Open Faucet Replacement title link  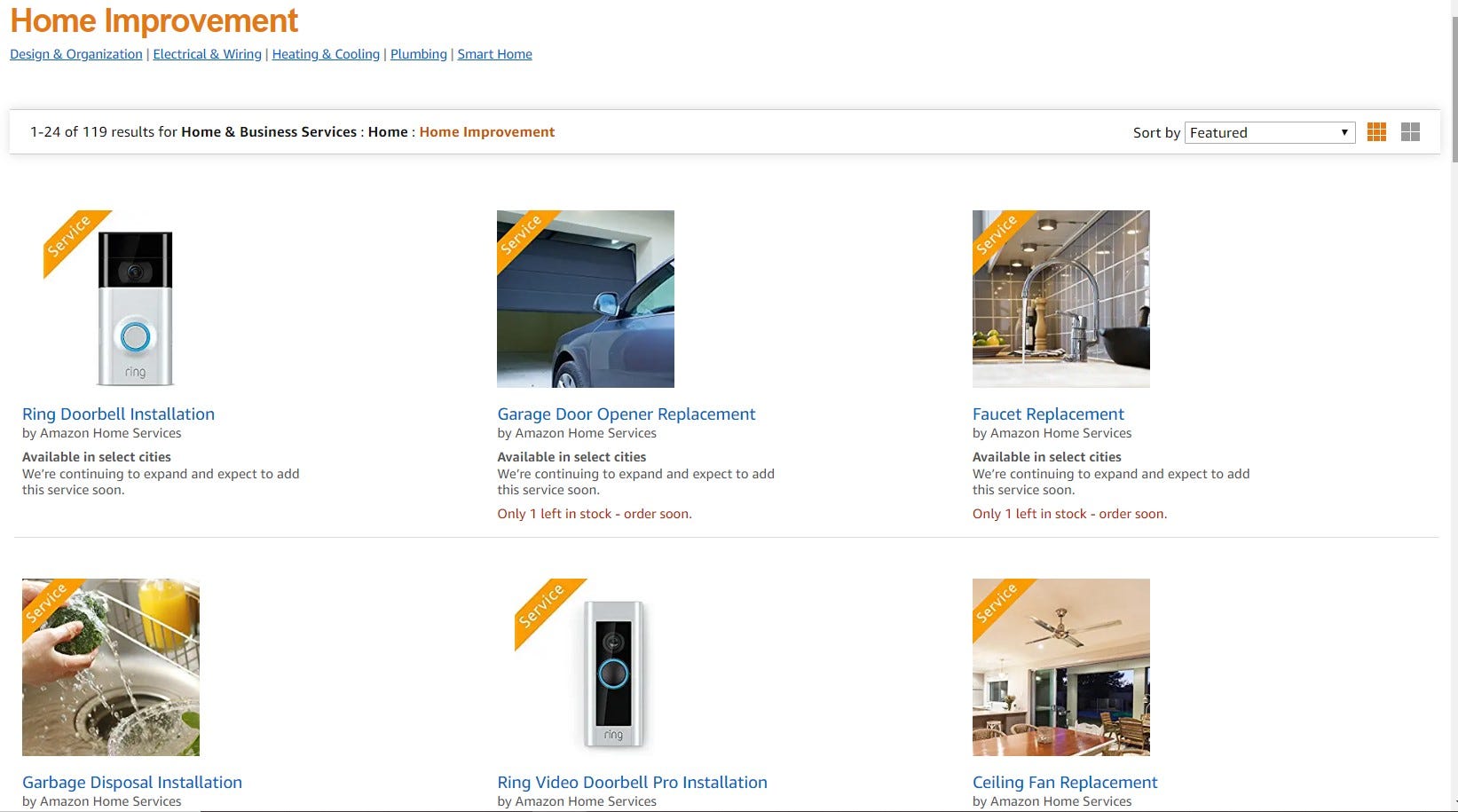tap(1048, 414)
